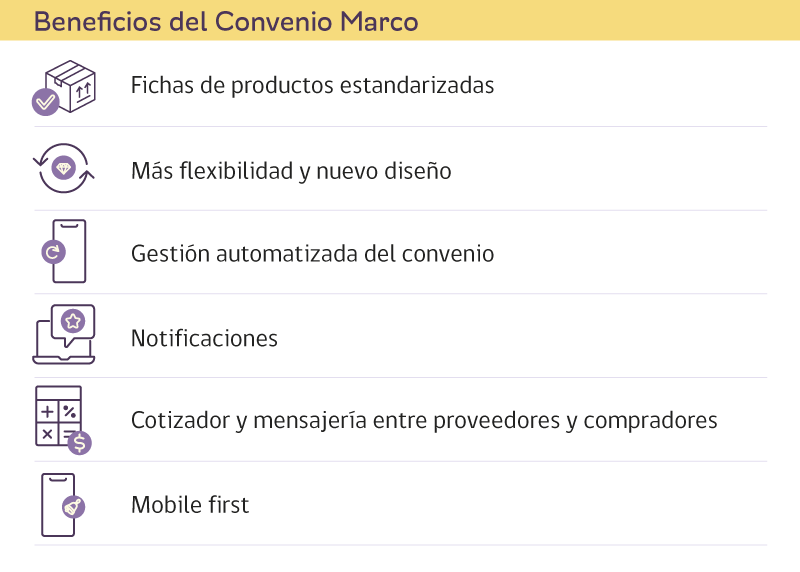Click the Notificaciones item

click(x=204, y=338)
